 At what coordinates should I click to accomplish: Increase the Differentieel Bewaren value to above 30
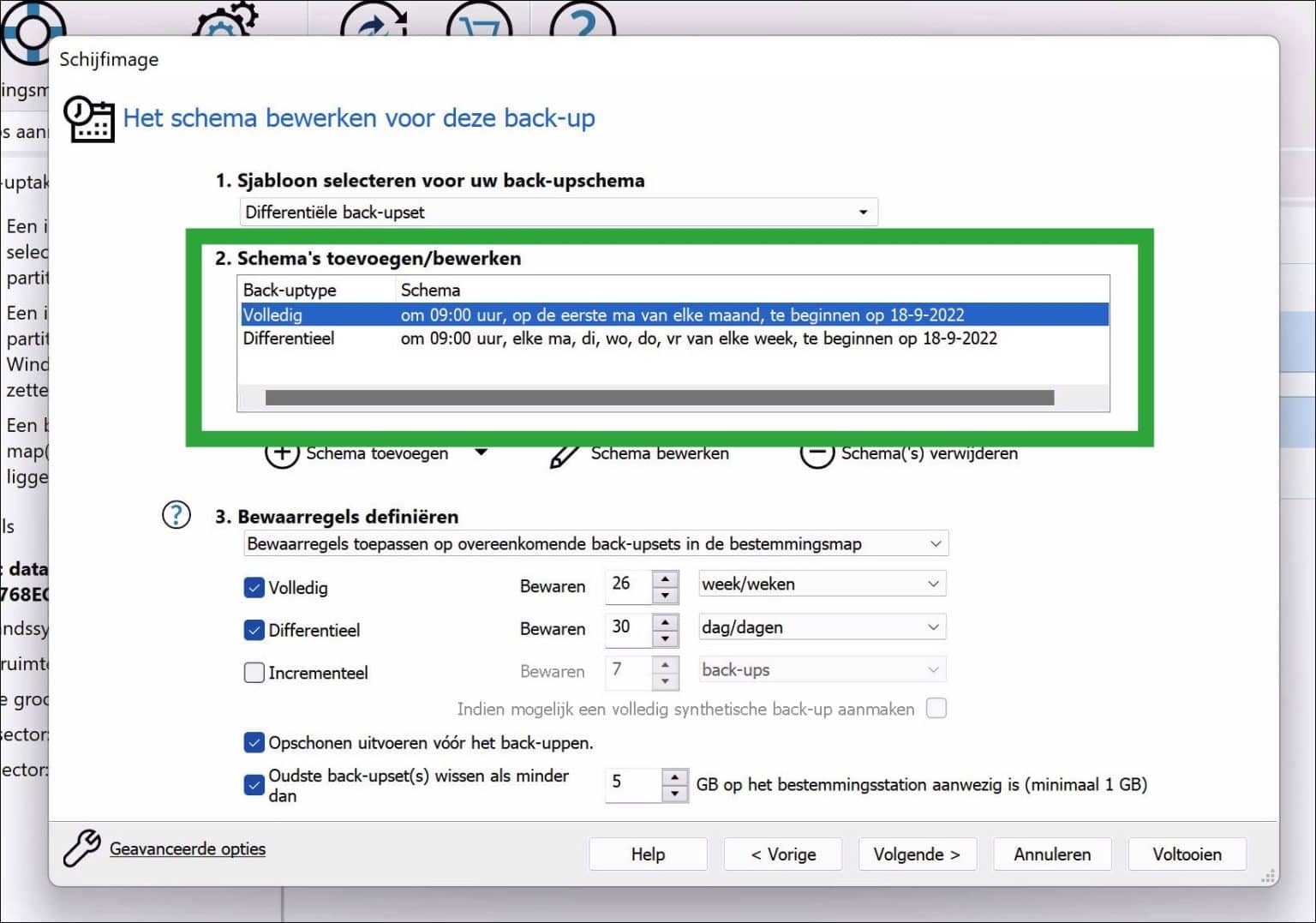(x=666, y=620)
